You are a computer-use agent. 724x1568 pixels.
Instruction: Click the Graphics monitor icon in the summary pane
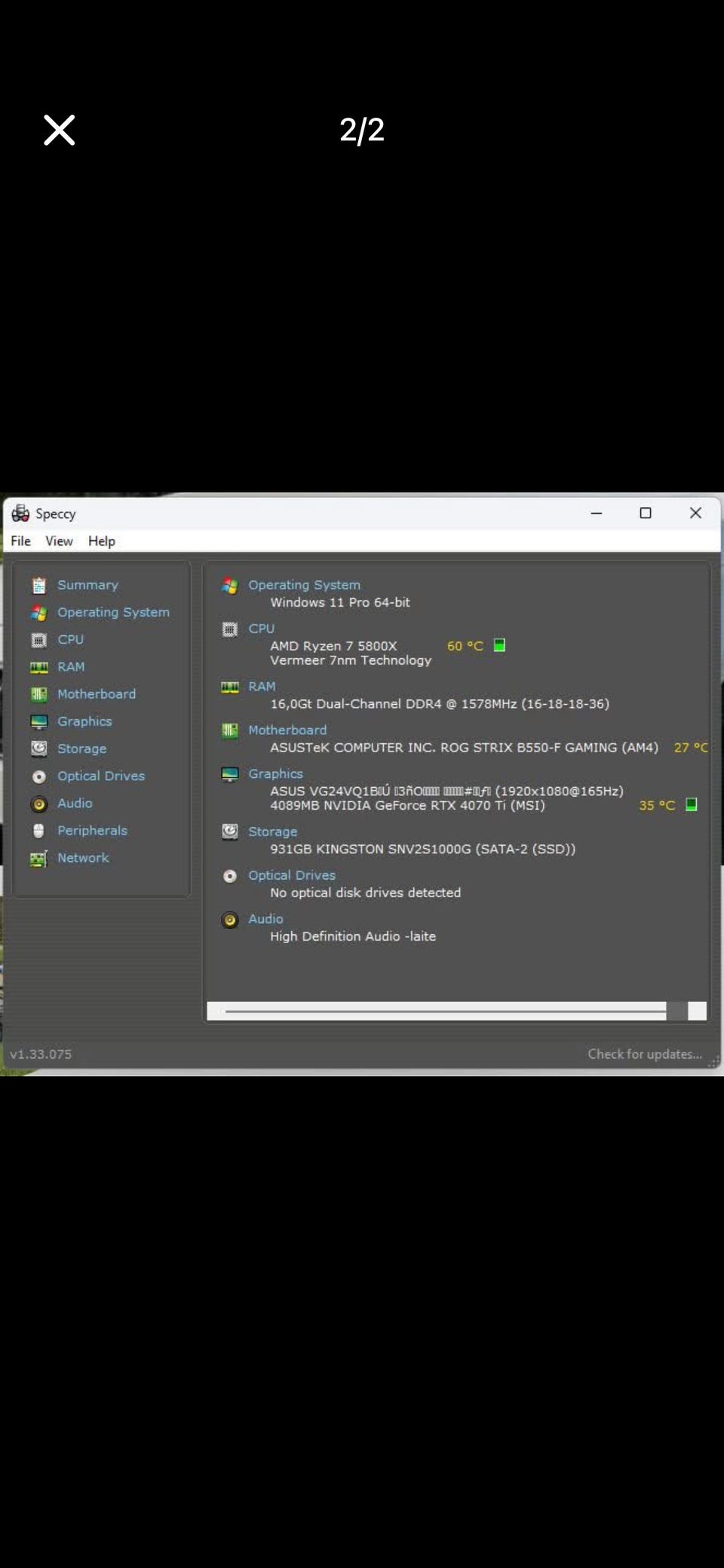pyautogui.click(x=230, y=774)
